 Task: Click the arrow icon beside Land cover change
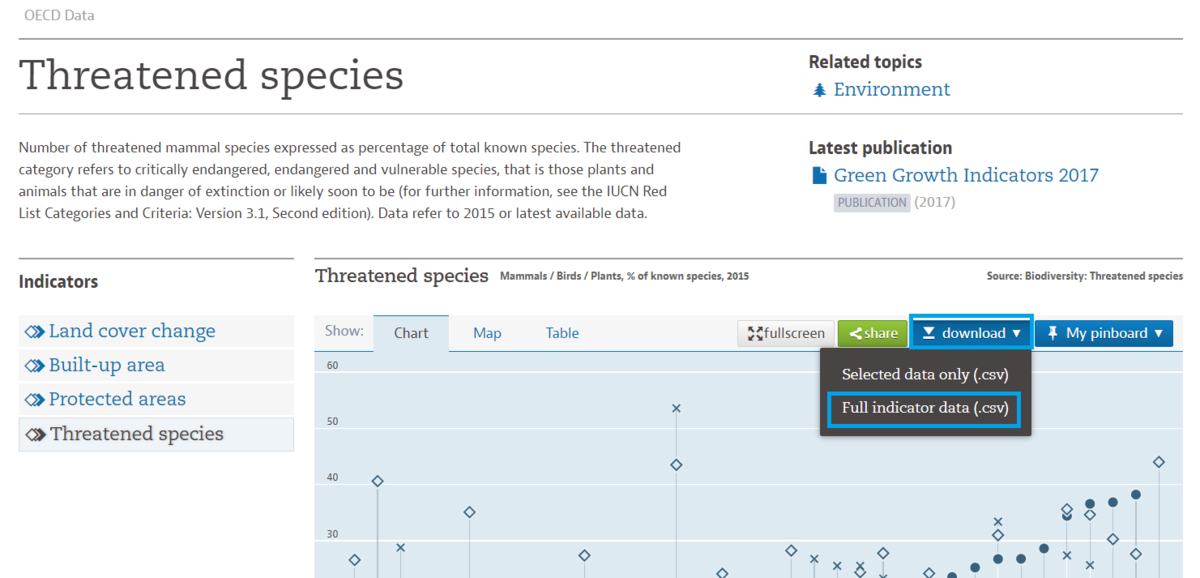click(36, 332)
